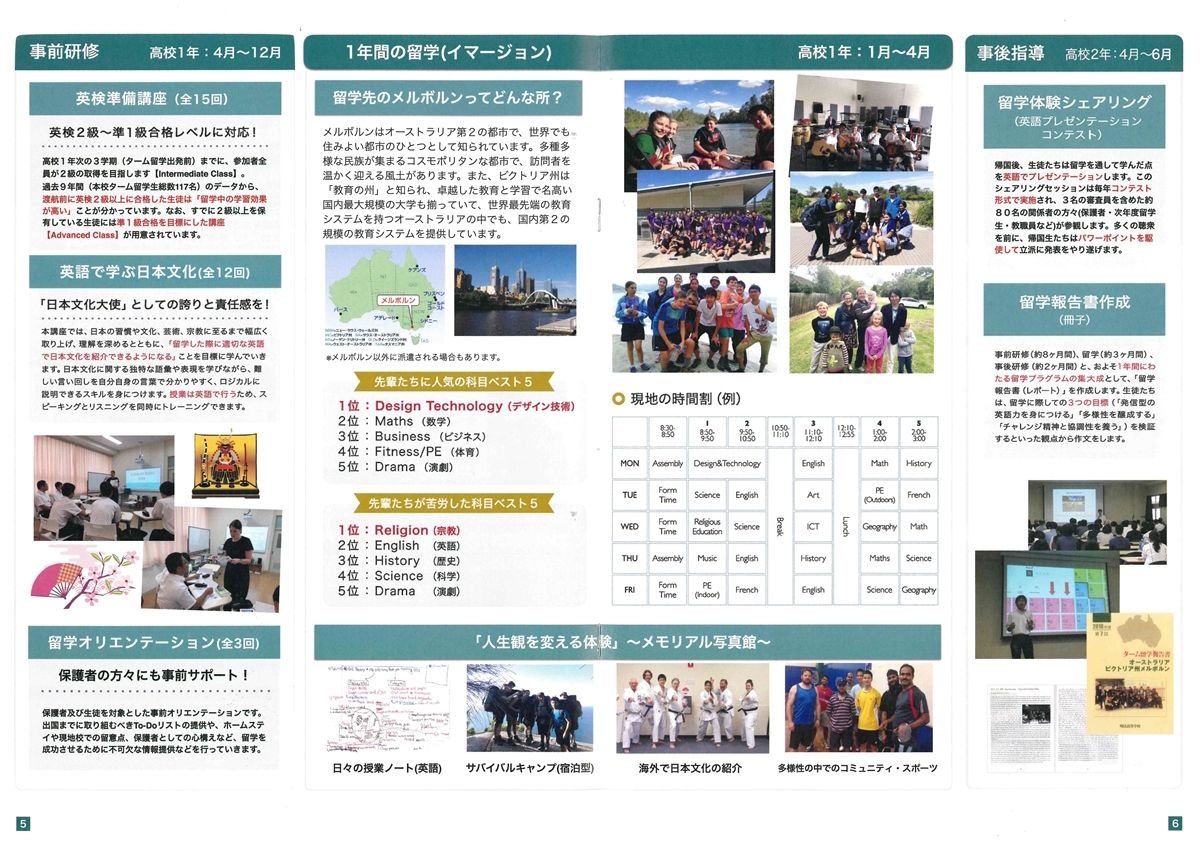This screenshot has height=849, width=1200.
Task: Click the ICT timetable cell
Action: coord(813,527)
